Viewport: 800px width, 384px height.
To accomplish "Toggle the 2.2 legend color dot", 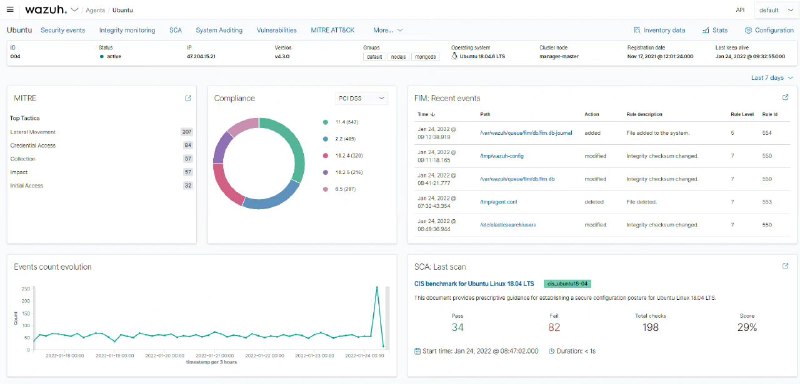I will click(325, 139).
